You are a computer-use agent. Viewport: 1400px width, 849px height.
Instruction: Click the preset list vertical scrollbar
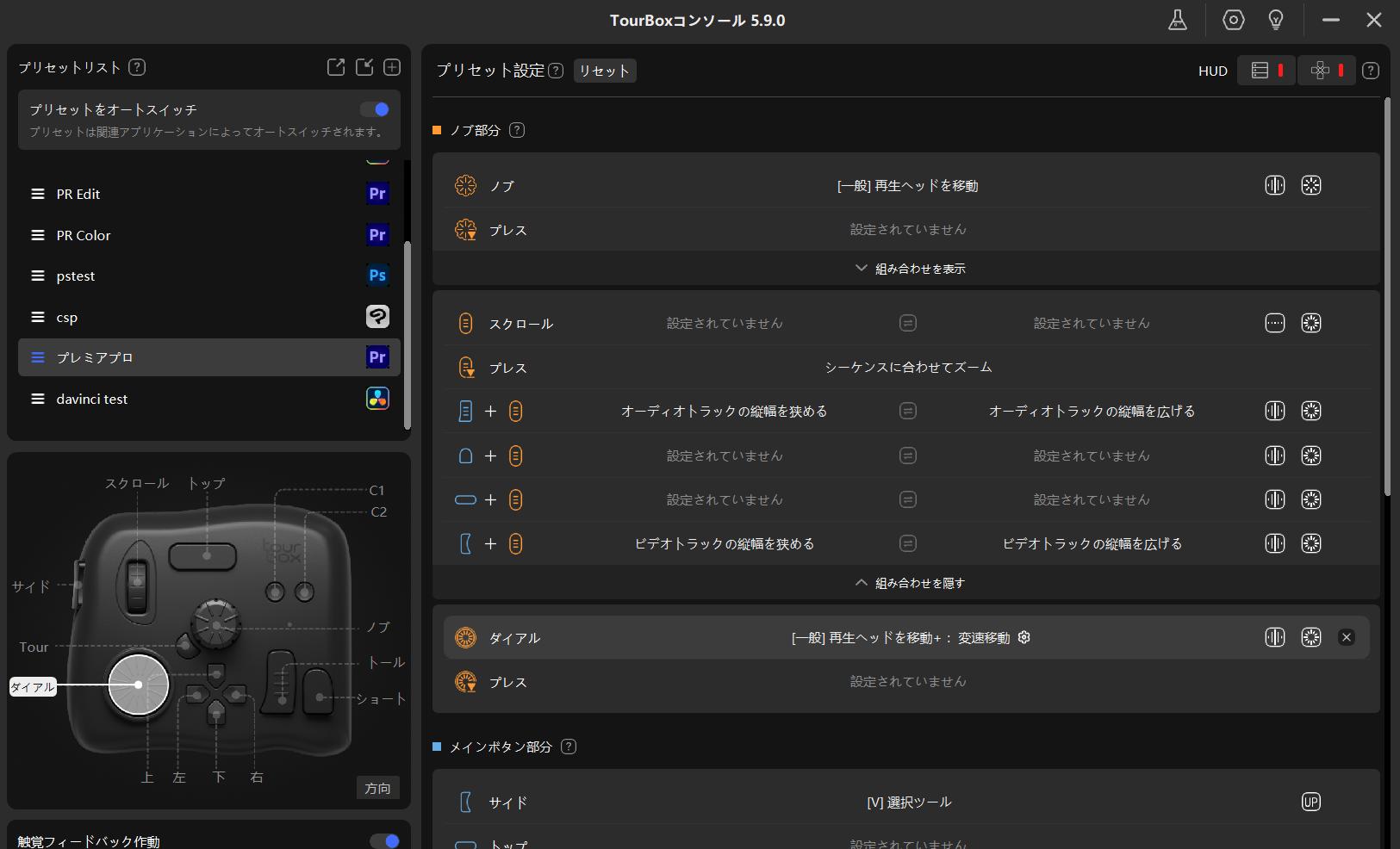(408, 334)
